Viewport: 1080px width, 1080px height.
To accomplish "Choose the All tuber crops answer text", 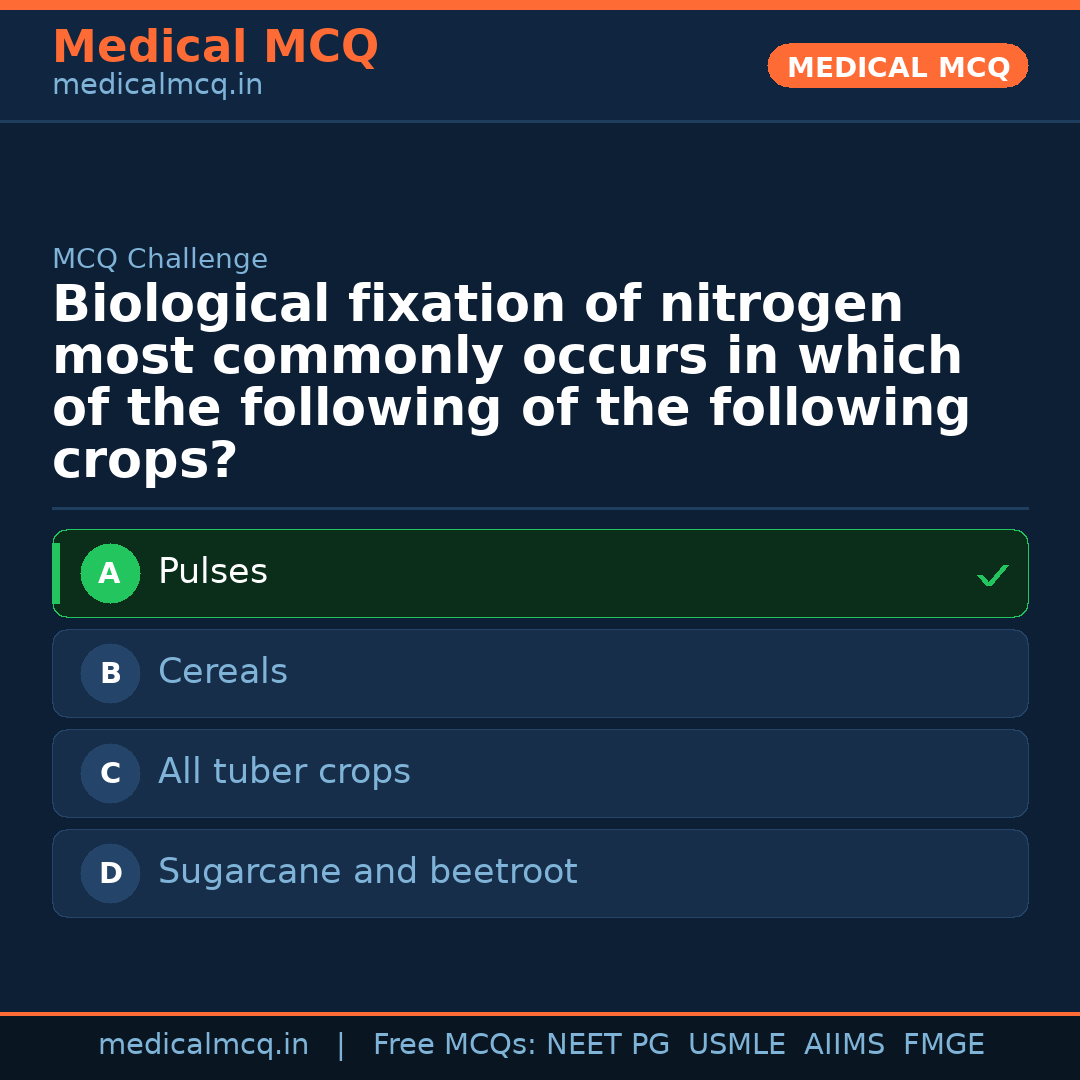I will tap(284, 772).
